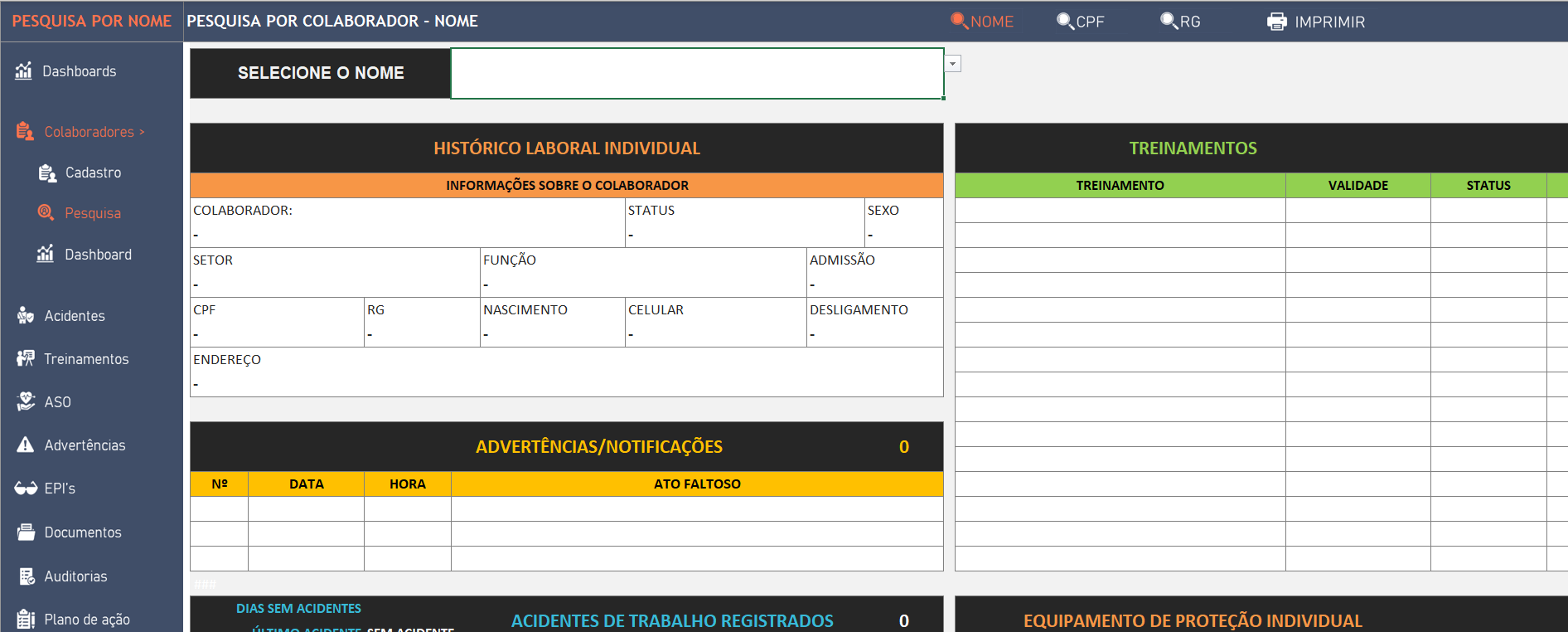The image size is (1568, 632).
Task: Click the Documentos folder icon
Action: pos(26,532)
